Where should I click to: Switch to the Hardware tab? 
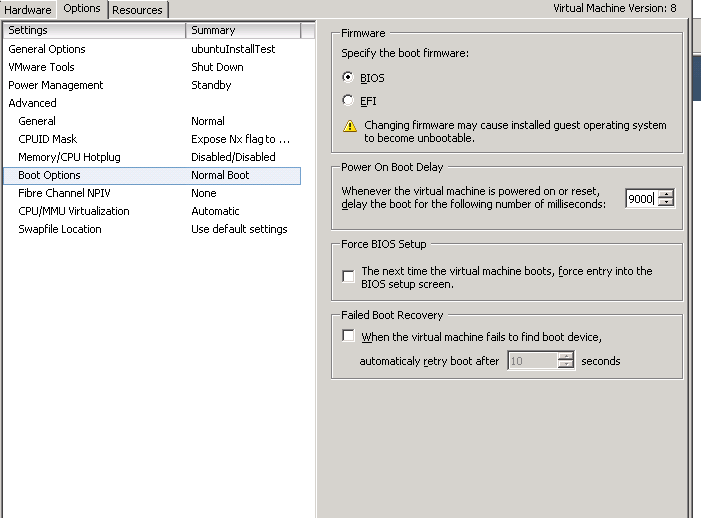[x=28, y=9]
